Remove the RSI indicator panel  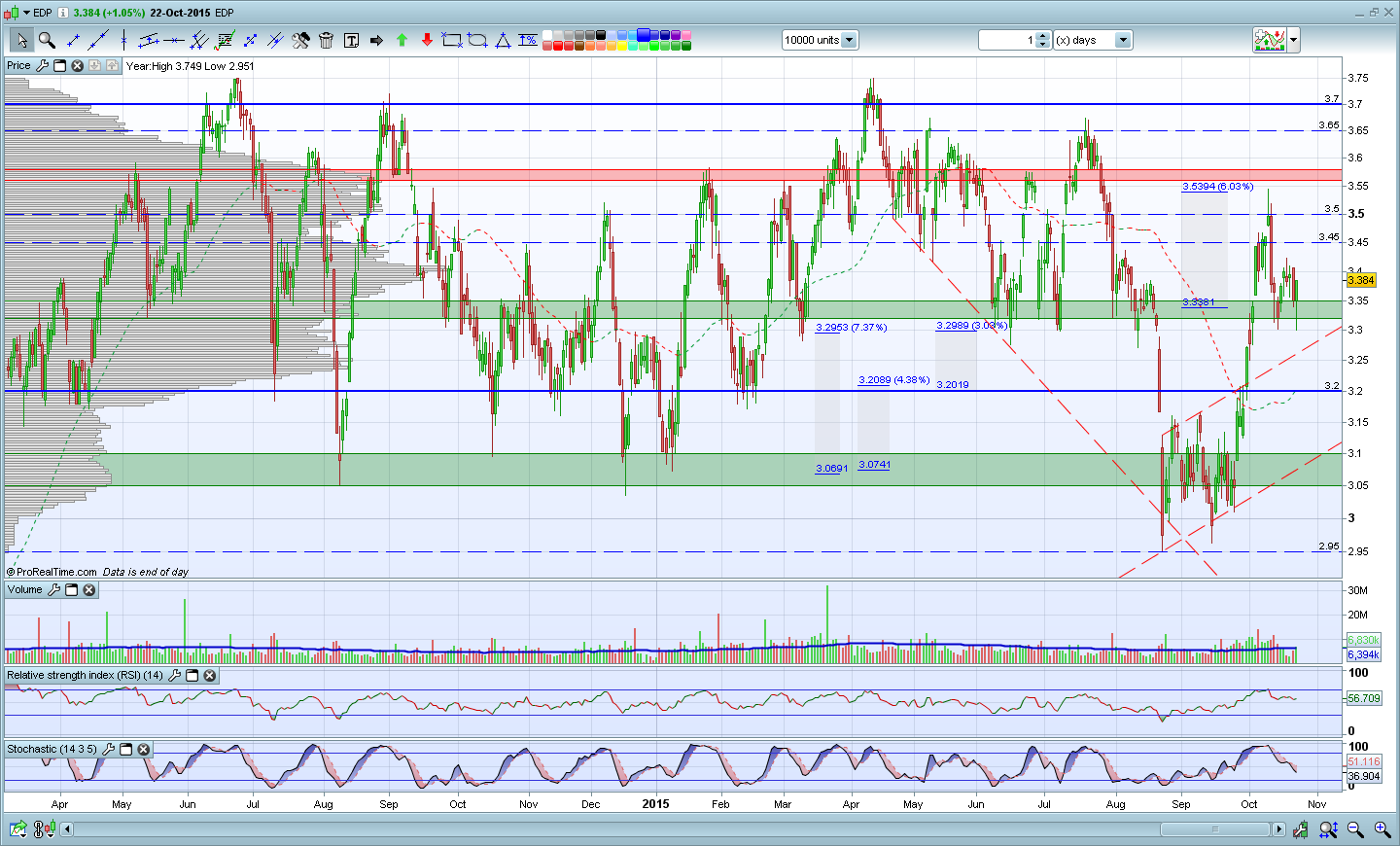(x=209, y=676)
